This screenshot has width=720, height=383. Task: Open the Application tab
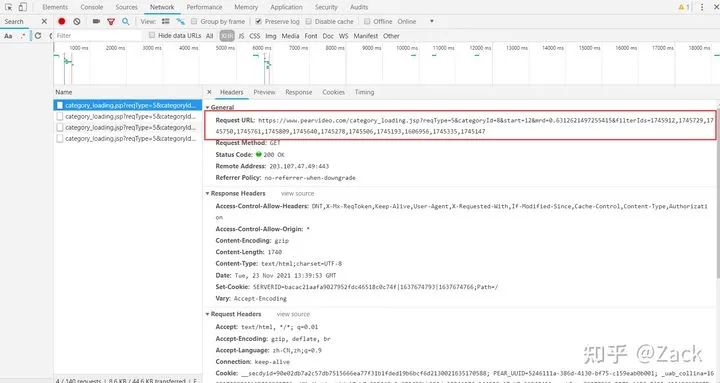[287, 7]
